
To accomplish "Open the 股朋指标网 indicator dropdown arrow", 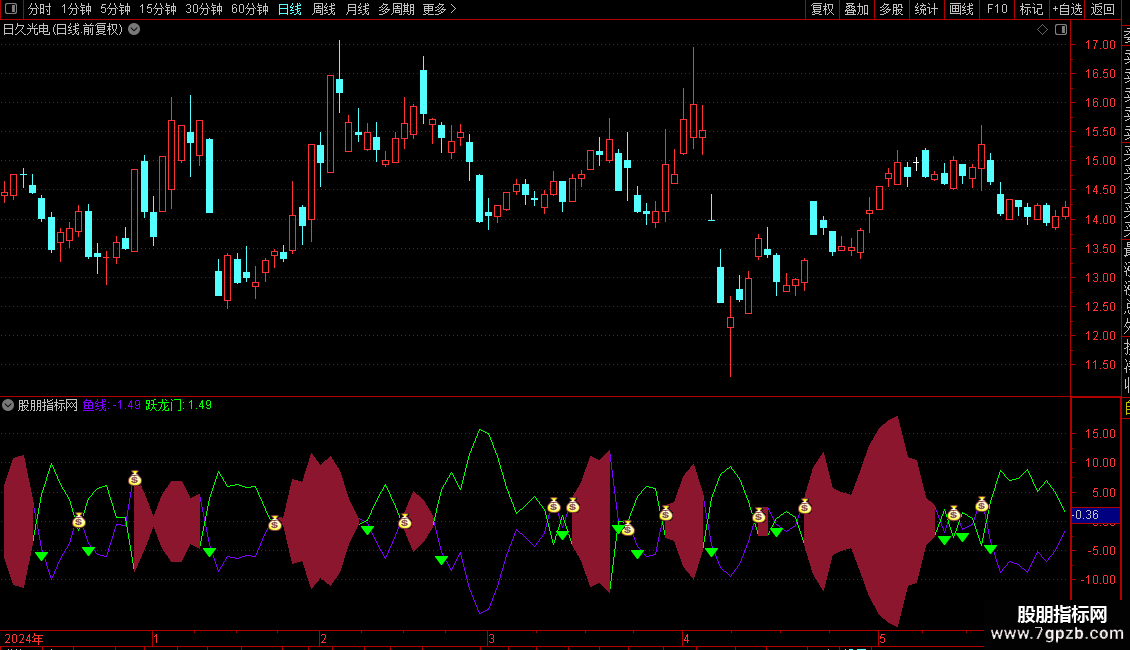I will pos(8,405).
